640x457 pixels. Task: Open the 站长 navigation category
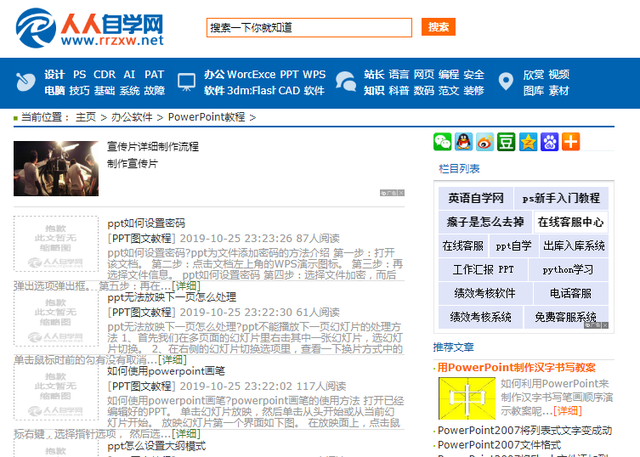point(374,75)
